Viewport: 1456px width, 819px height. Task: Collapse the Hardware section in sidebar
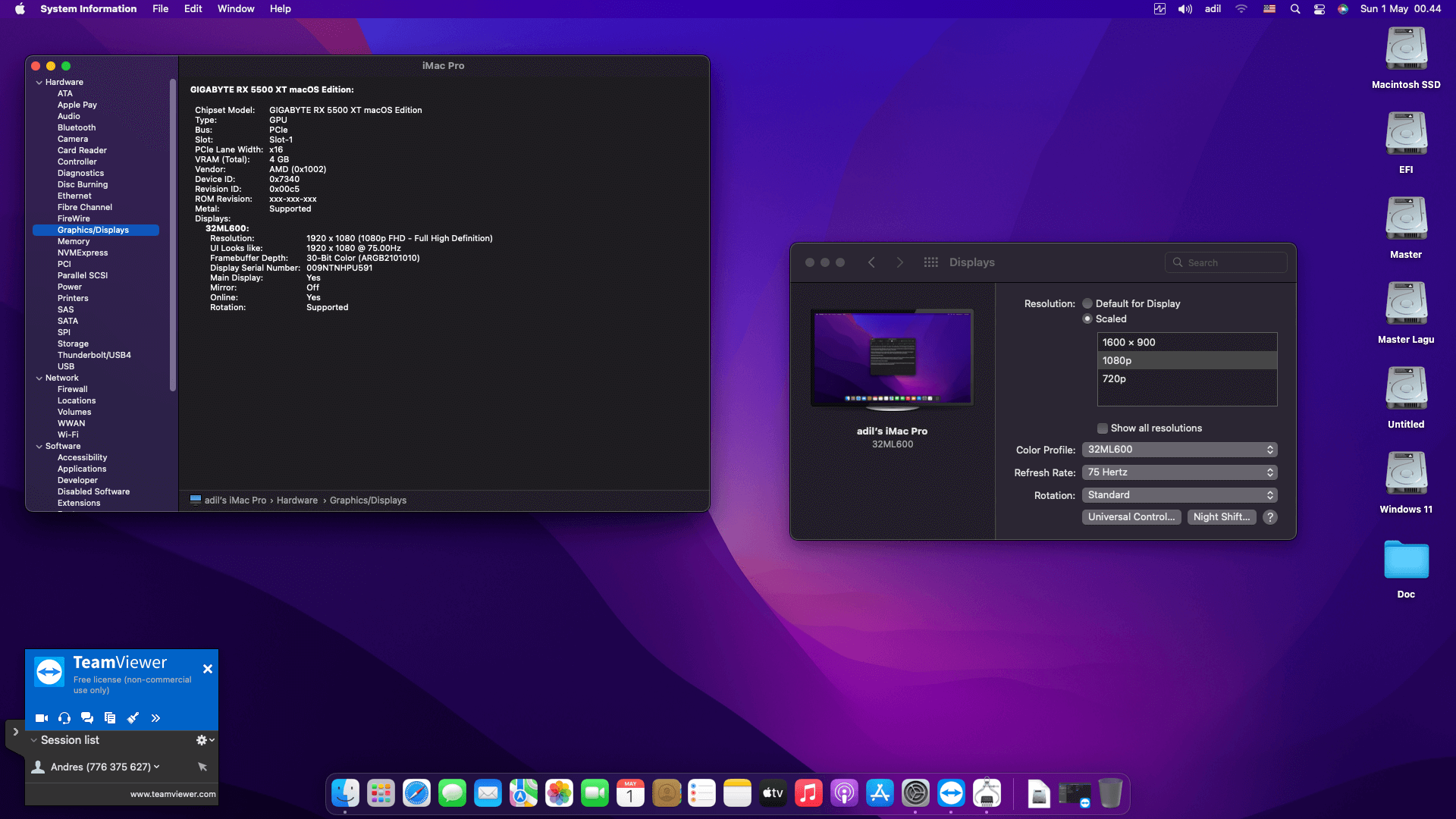(39, 83)
